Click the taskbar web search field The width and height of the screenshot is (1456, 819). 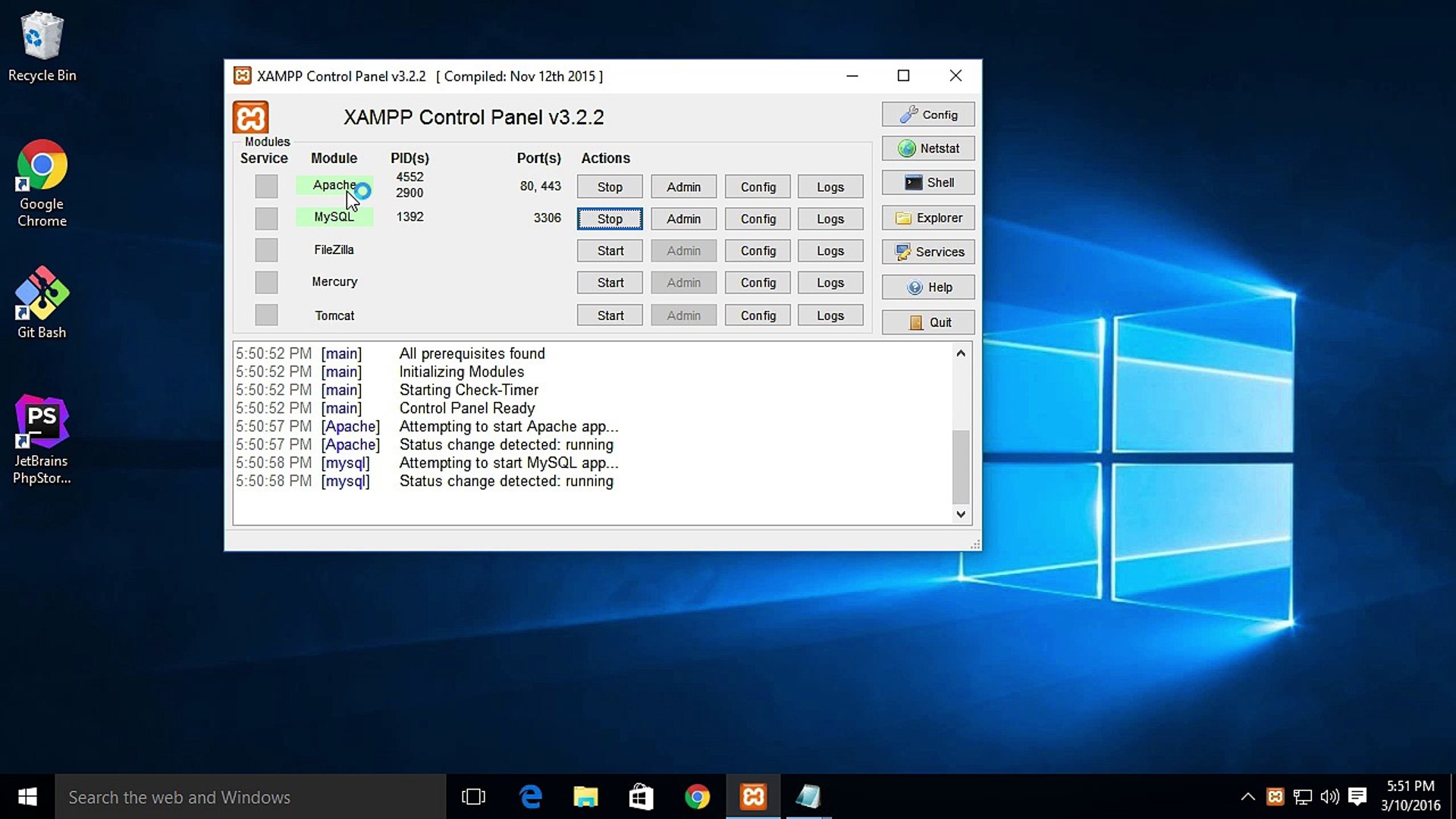point(250,797)
